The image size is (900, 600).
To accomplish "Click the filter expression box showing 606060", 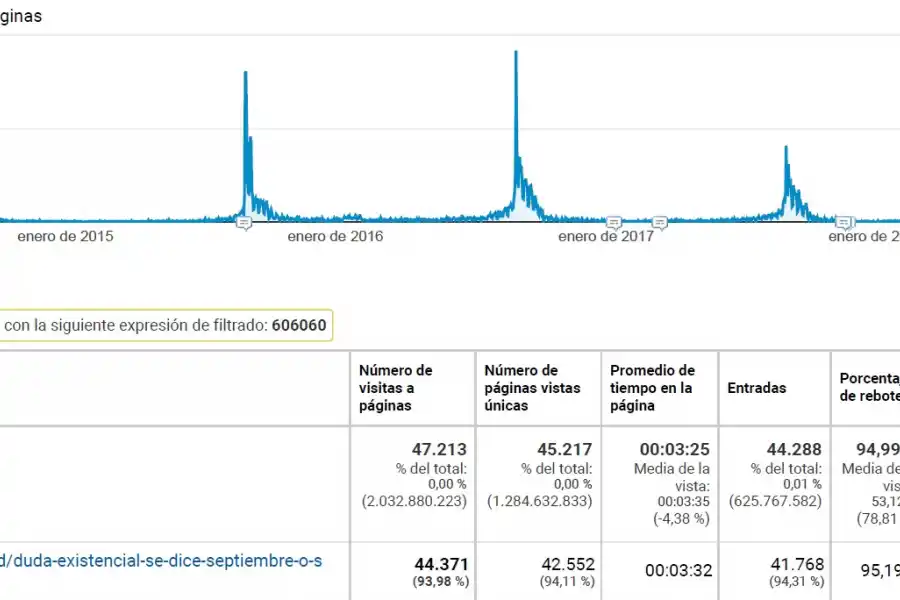I will 300,325.
